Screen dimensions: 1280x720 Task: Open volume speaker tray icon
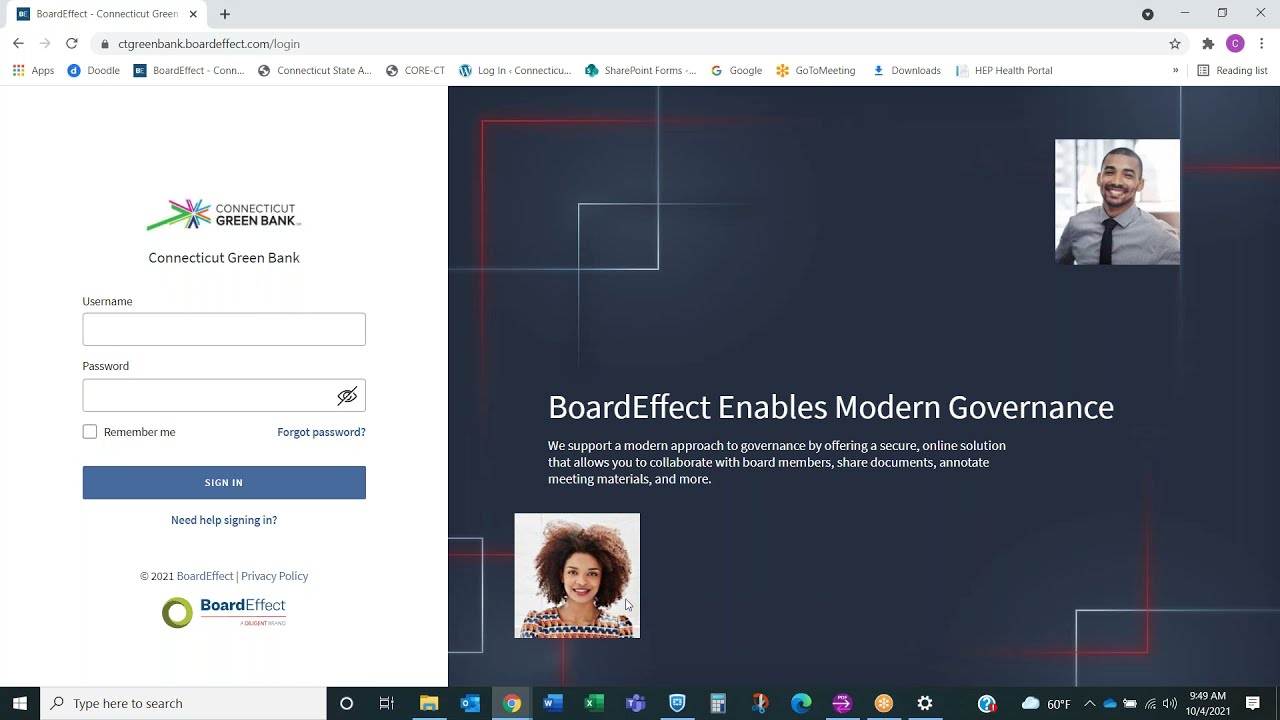point(1170,703)
